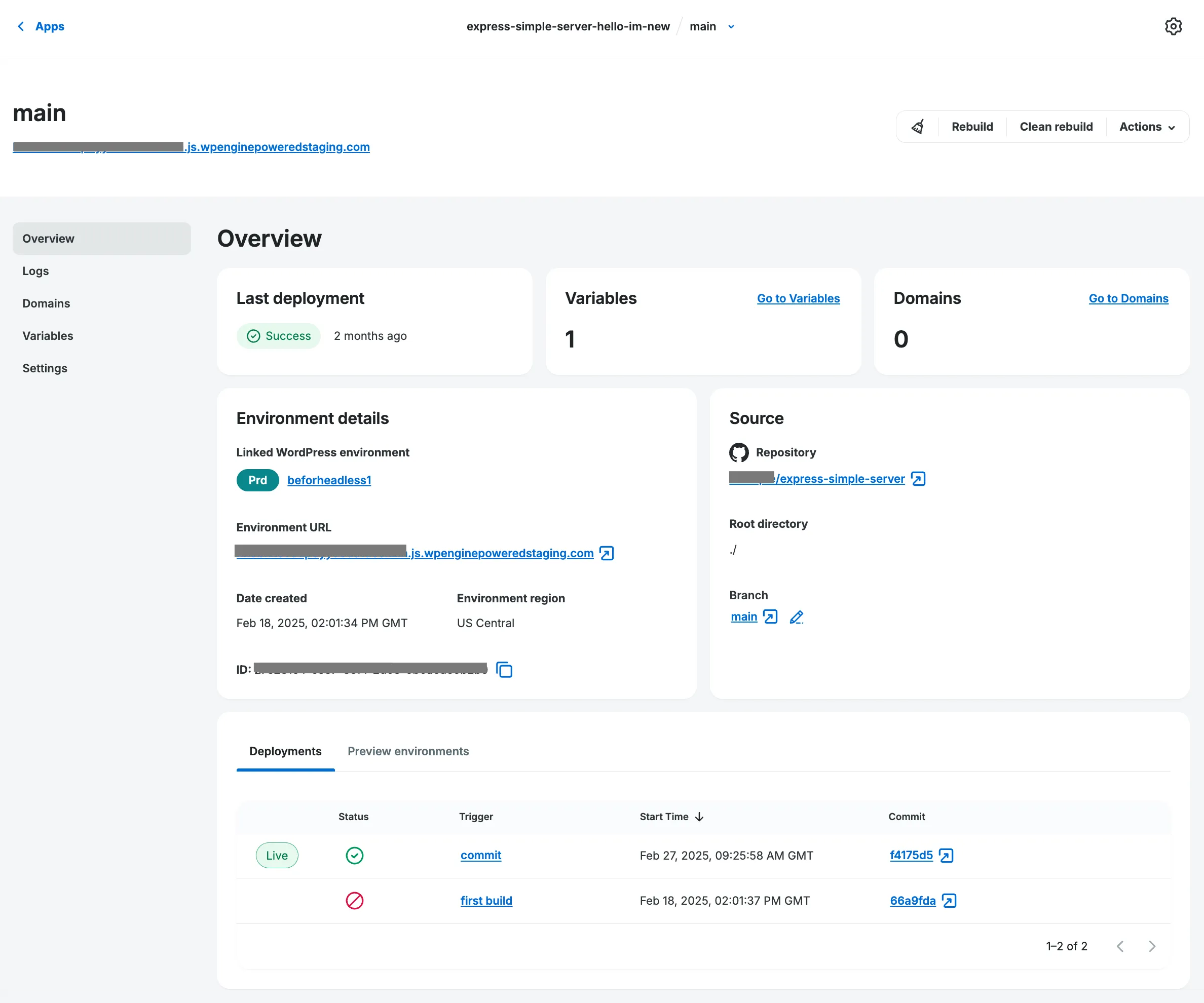The height and width of the screenshot is (1003, 1204).
Task: Click the 'US Central' region value
Action: point(485,623)
